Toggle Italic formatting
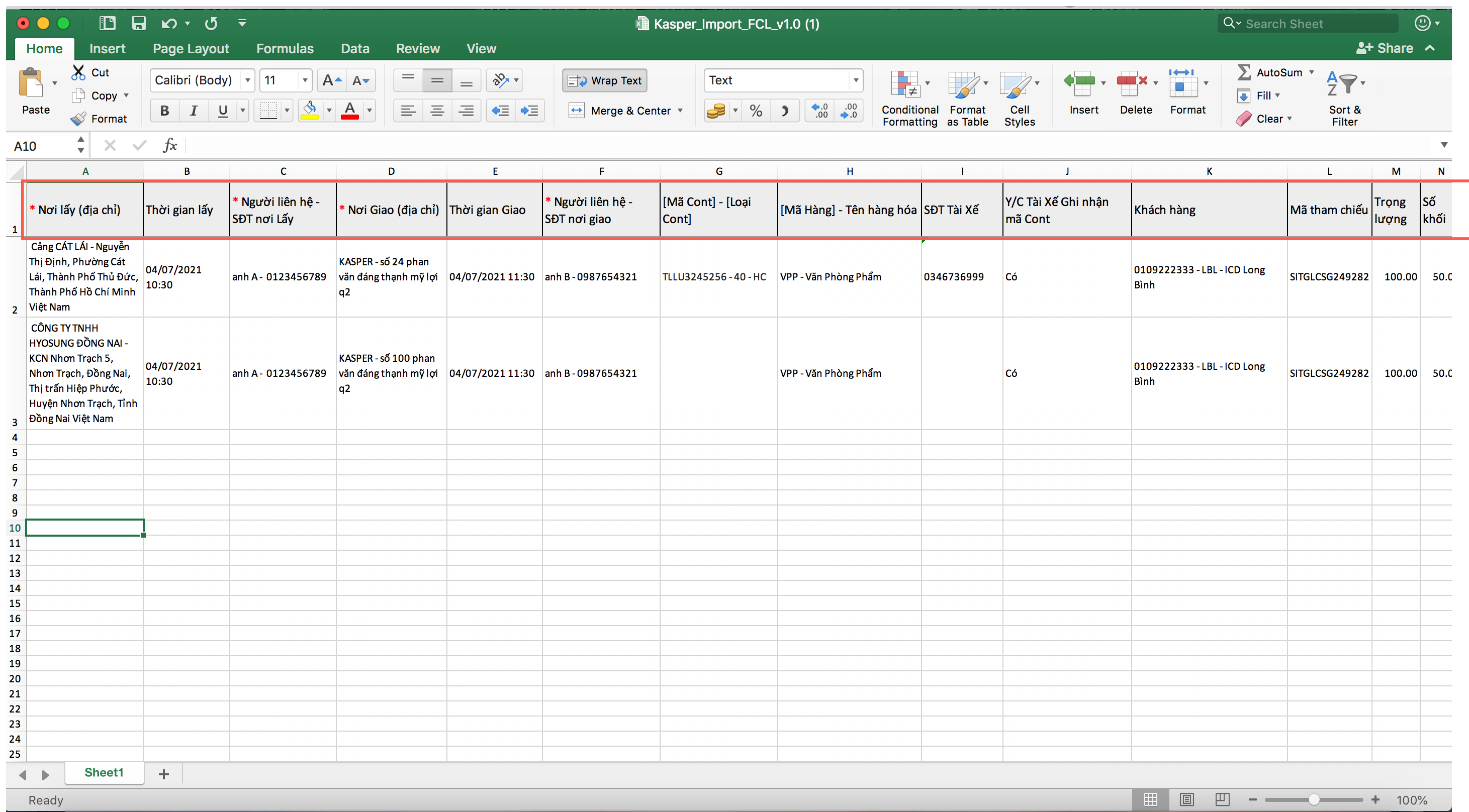Viewport: 1469px width, 812px height. point(194,111)
